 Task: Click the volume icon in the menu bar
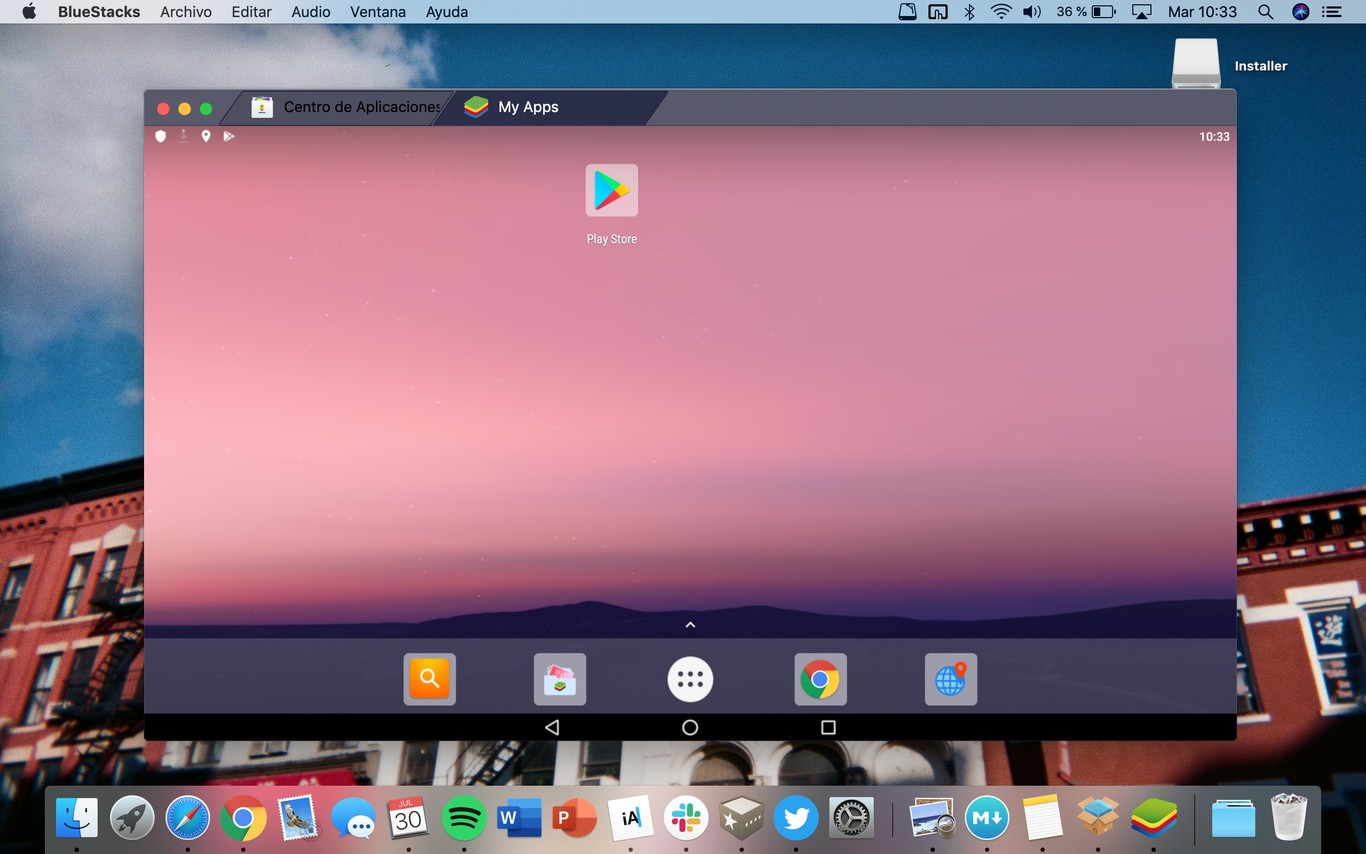pyautogui.click(x=1033, y=12)
